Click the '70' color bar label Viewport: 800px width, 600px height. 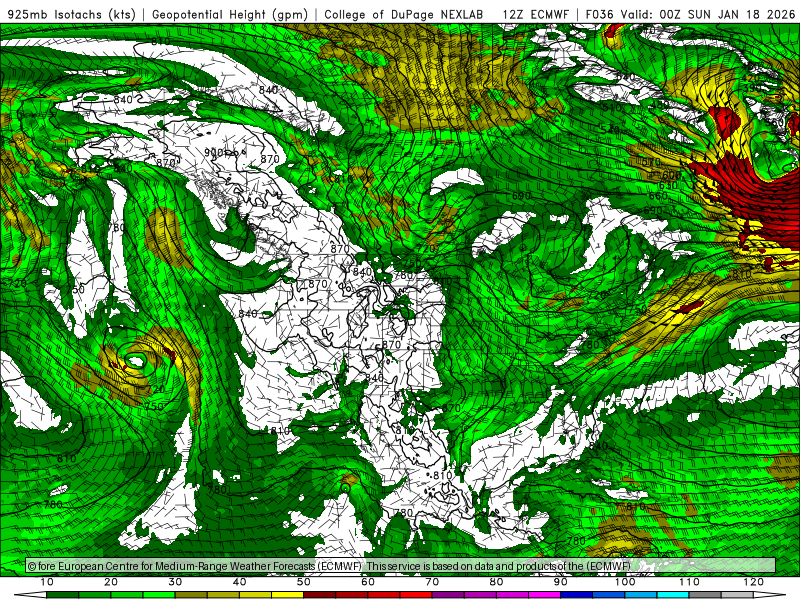tap(432, 582)
